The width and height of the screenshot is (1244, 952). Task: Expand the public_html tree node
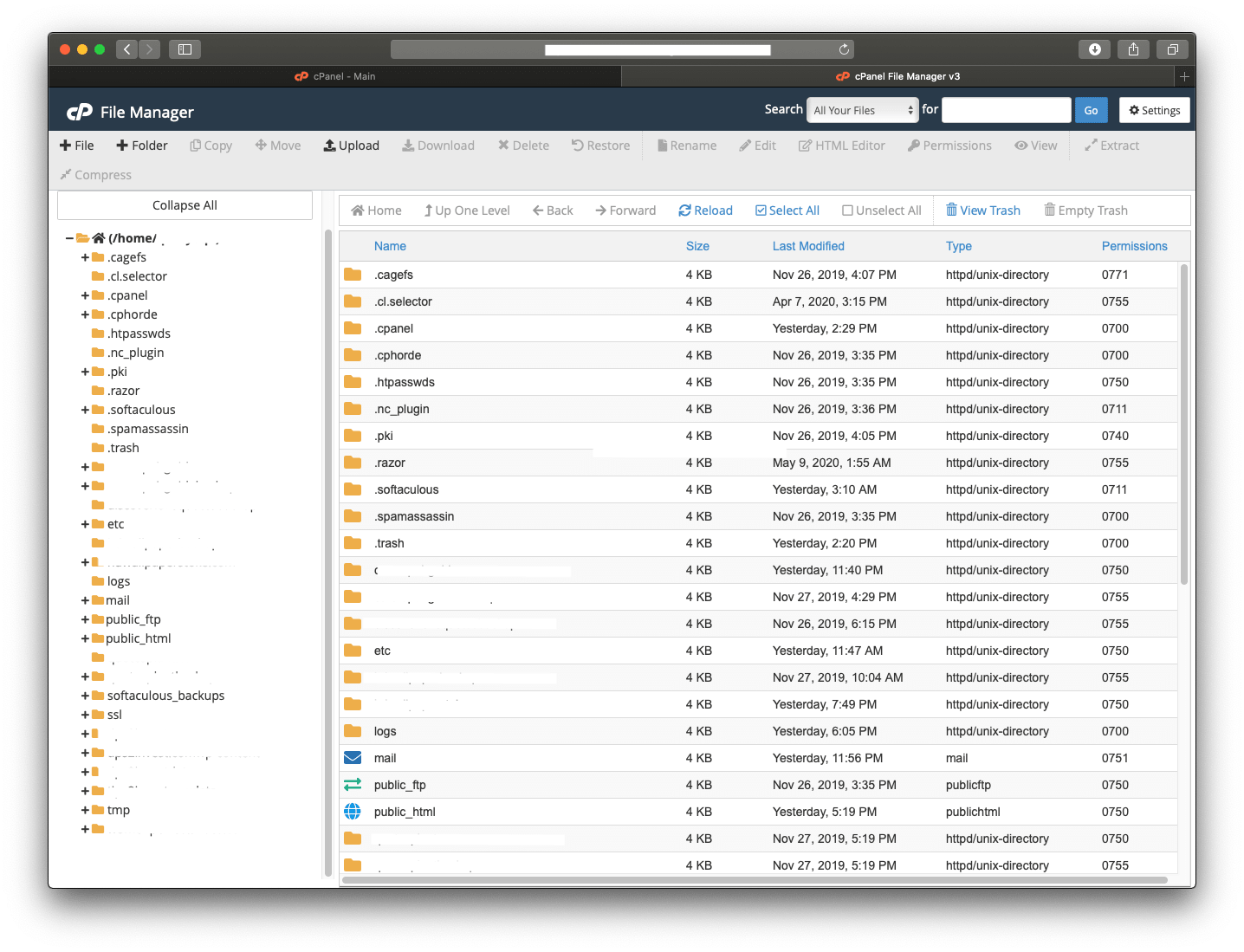pyautogui.click(x=85, y=638)
